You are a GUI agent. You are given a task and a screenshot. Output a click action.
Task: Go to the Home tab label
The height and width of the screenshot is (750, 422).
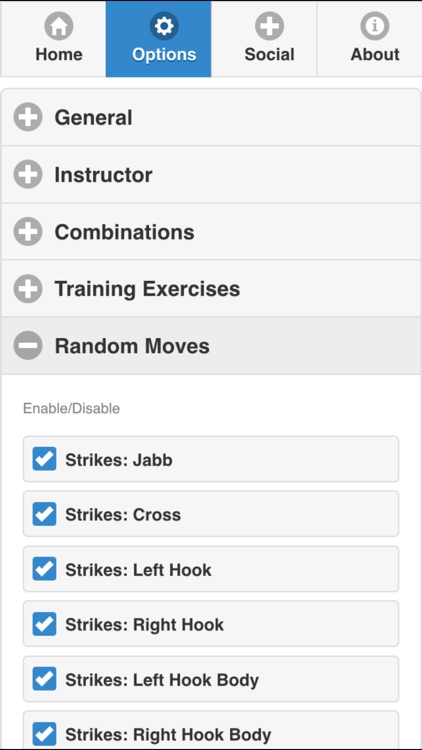click(59, 54)
